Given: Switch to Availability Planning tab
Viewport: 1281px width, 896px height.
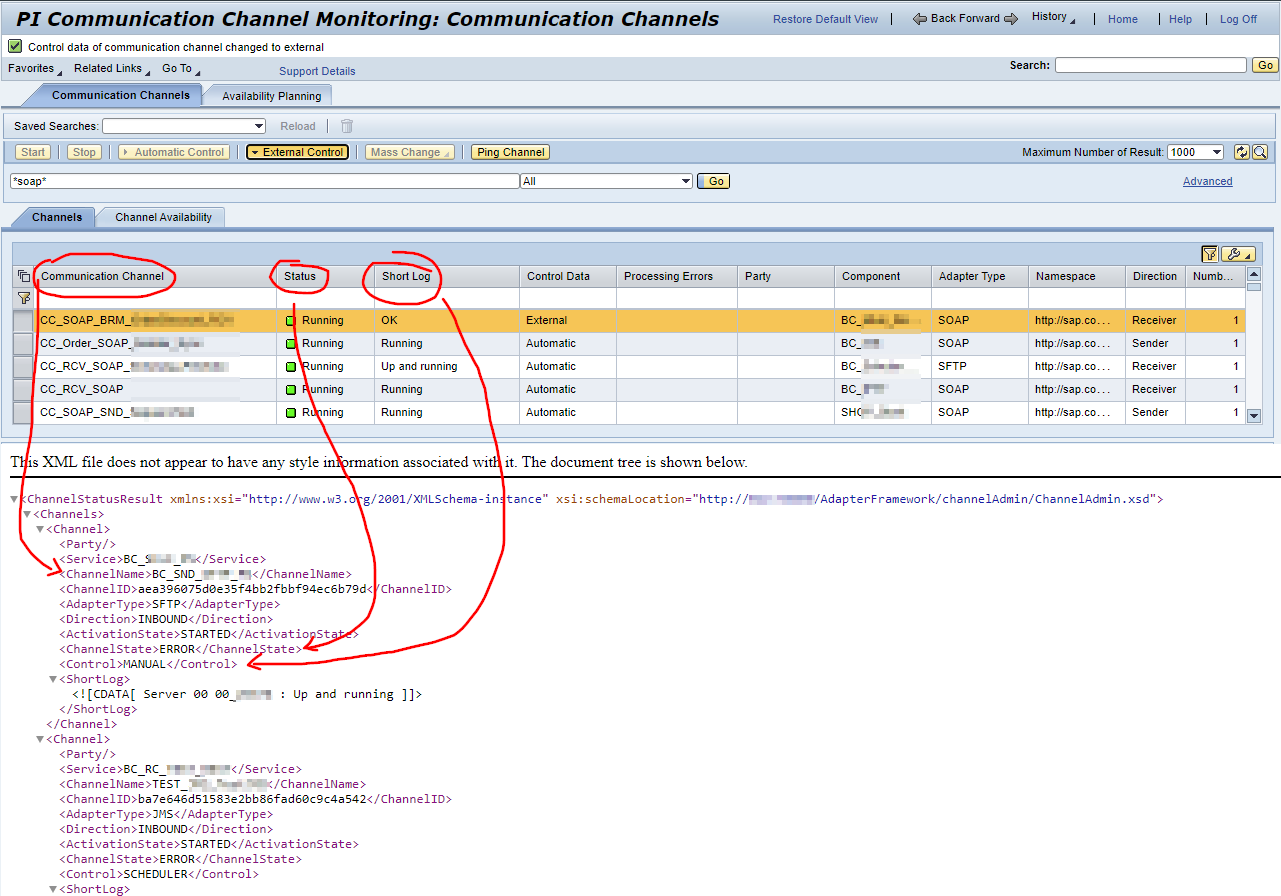Looking at the screenshot, I should point(271,96).
